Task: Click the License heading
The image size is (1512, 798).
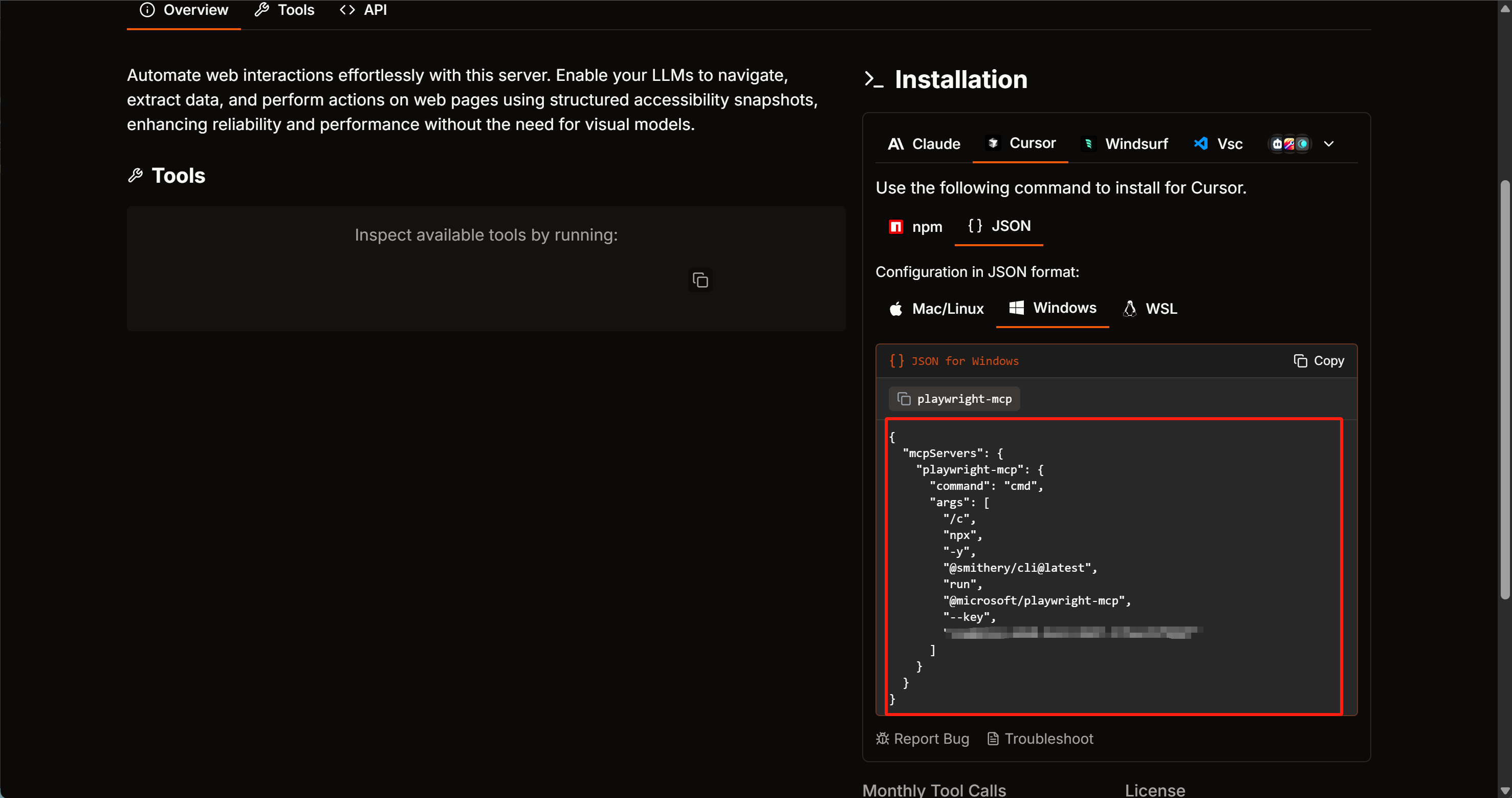Action: pos(1154,790)
